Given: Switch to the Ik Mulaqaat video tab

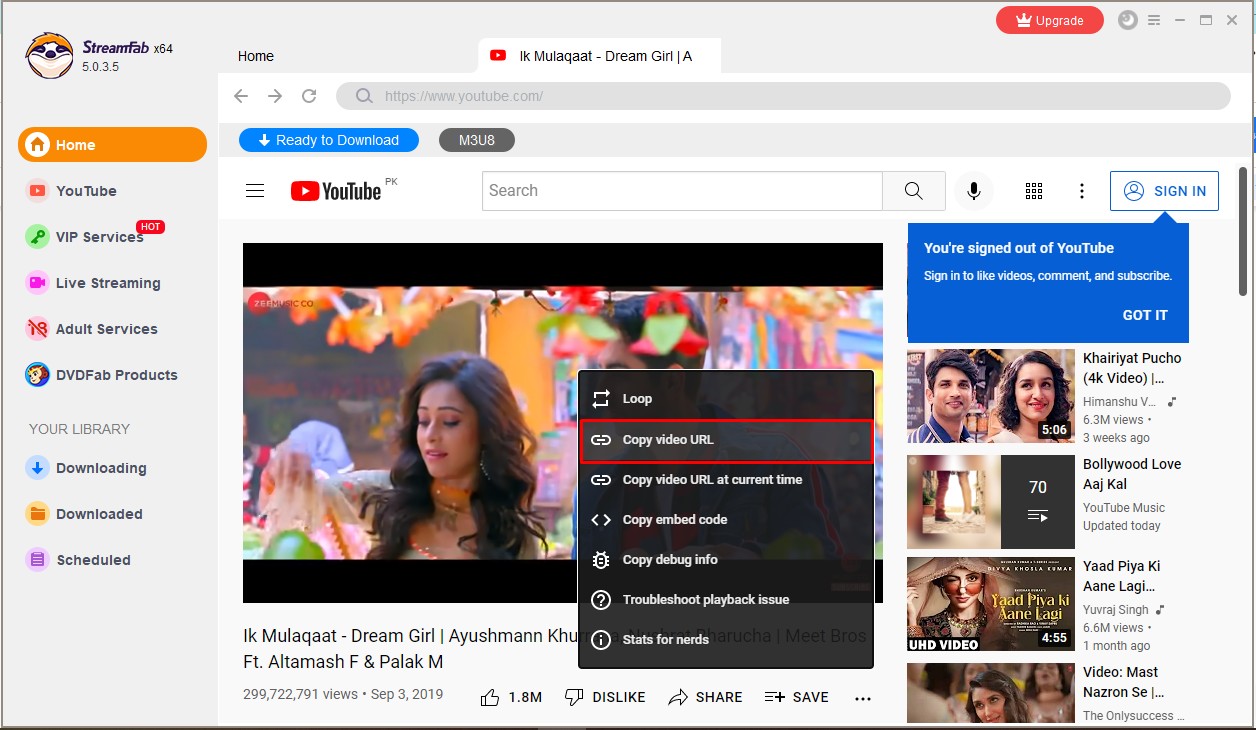Looking at the screenshot, I should [600, 56].
